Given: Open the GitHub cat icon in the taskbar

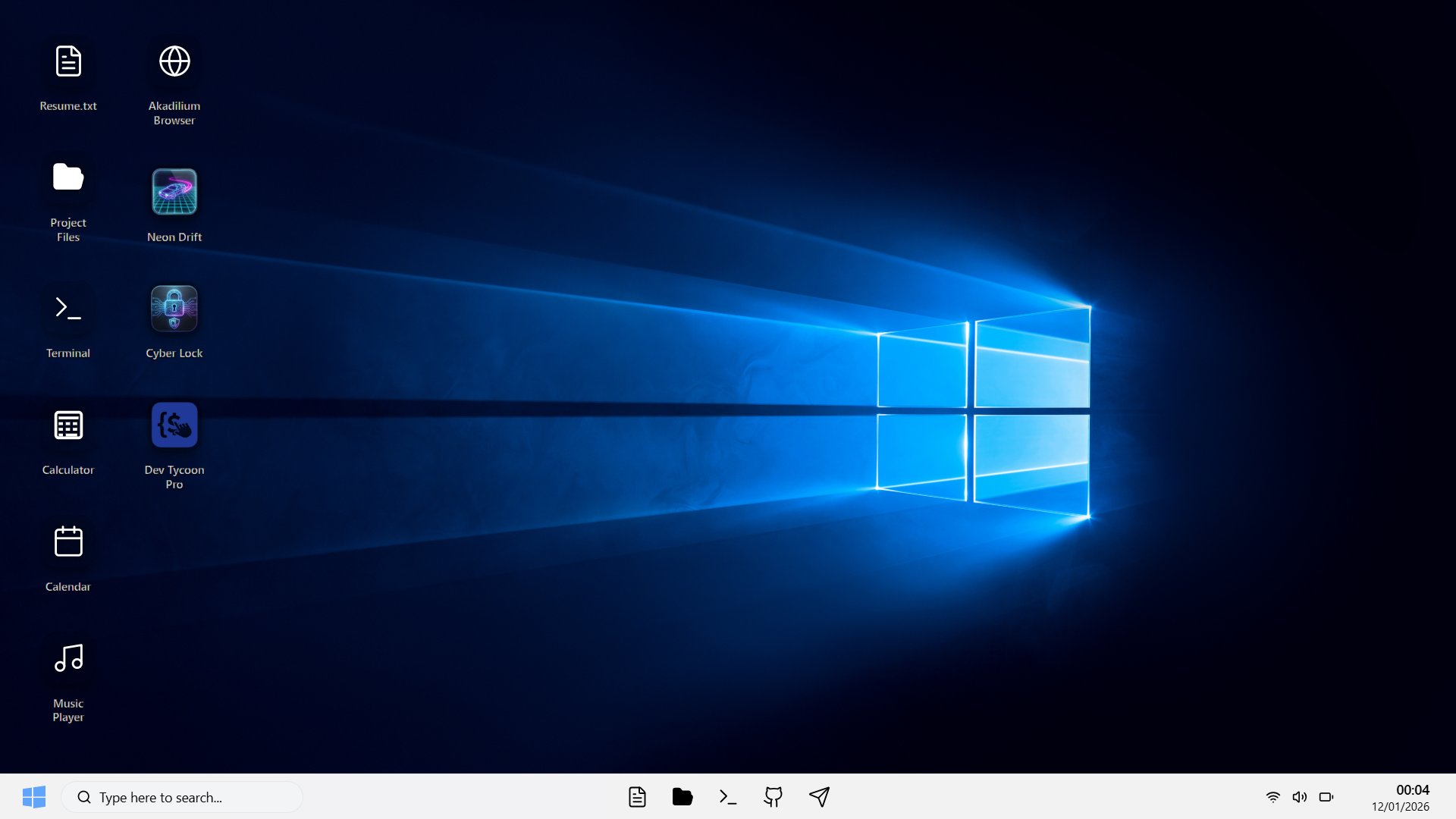Looking at the screenshot, I should [x=773, y=797].
